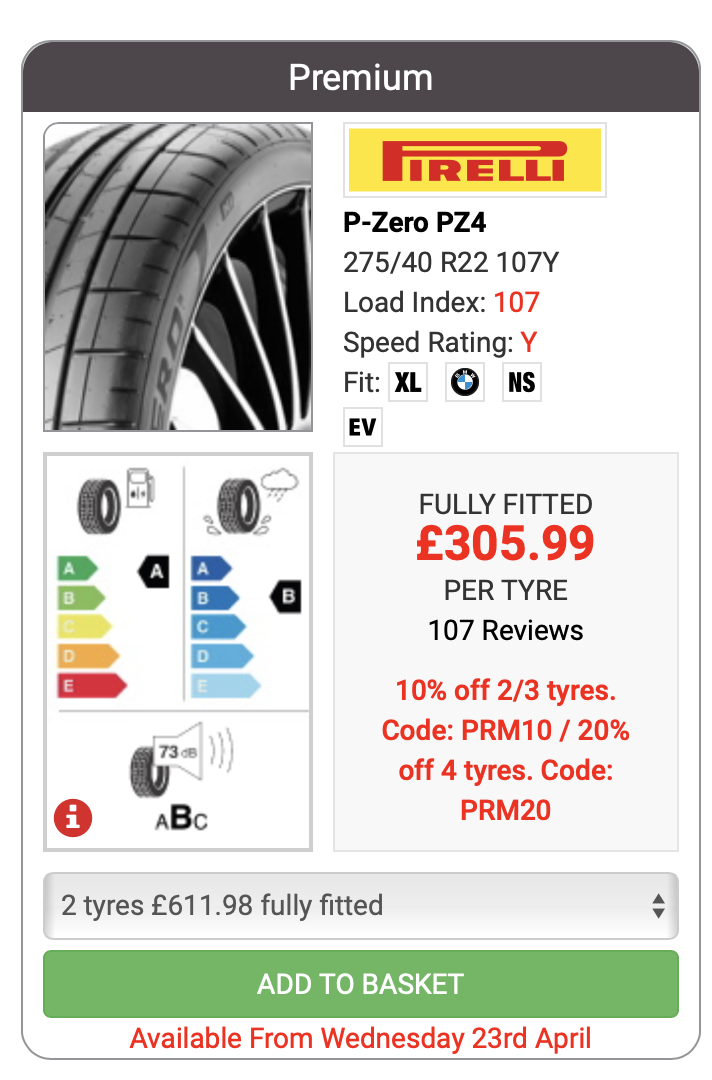
Task: Click the BMW logo fitment badge
Action: pos(465,382)
